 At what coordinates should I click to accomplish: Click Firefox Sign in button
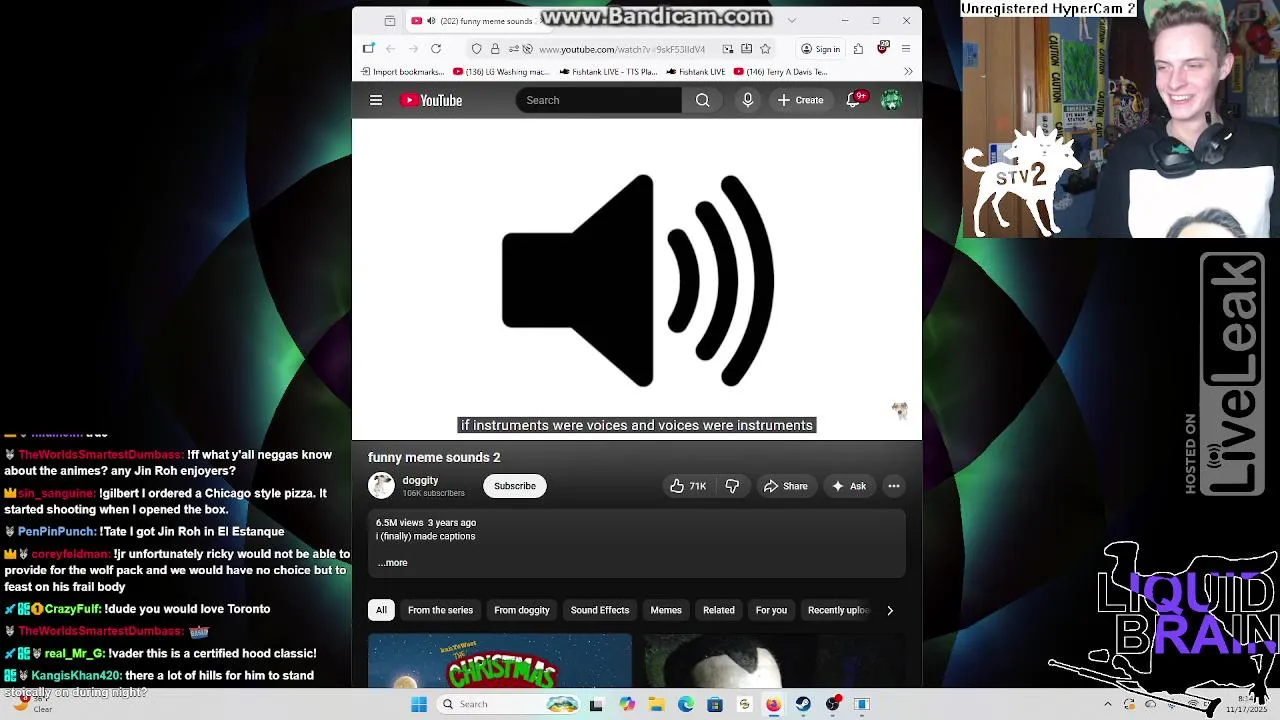pos(820,49)
